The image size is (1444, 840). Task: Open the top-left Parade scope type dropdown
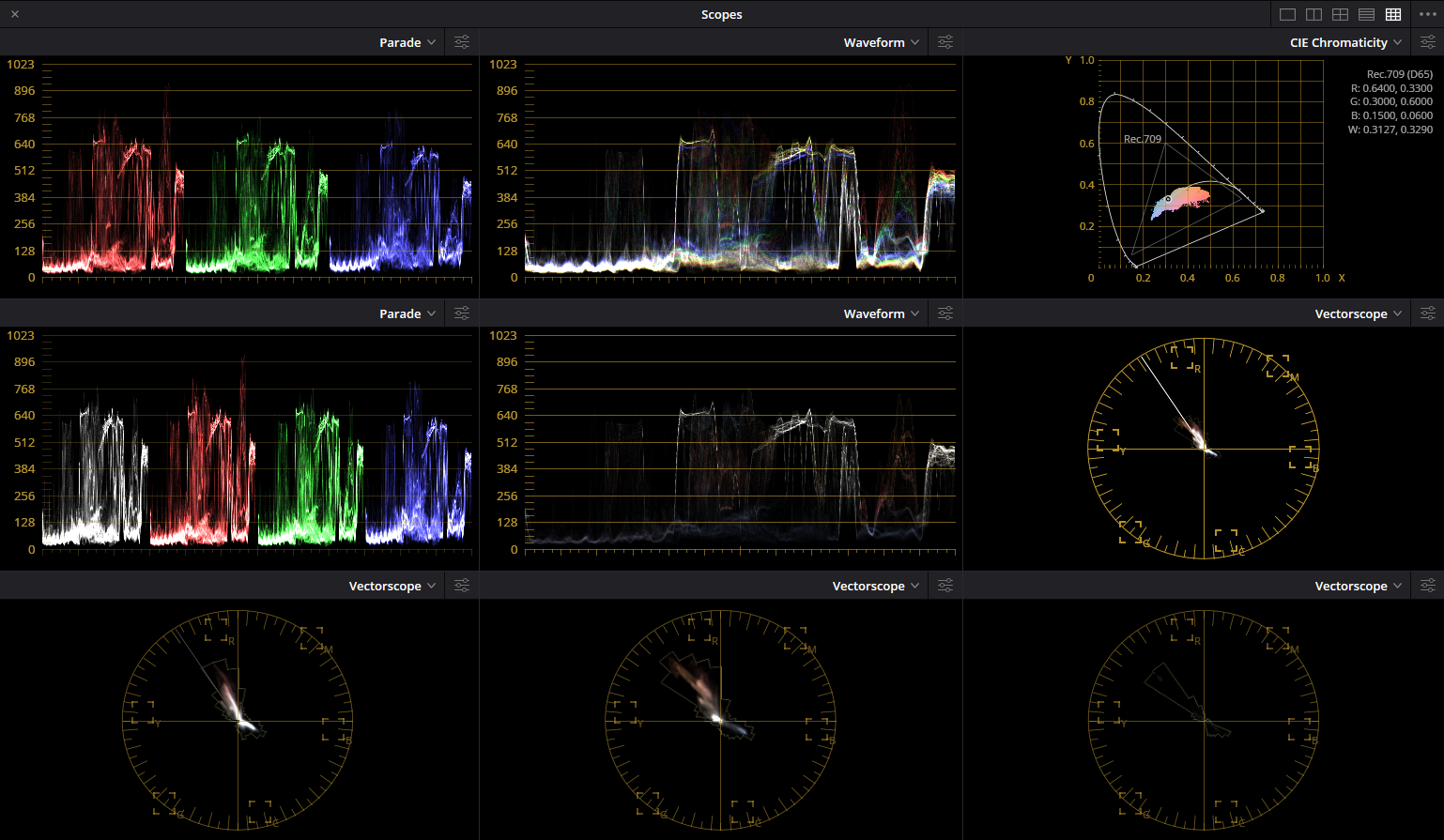[x=407, y=41]
